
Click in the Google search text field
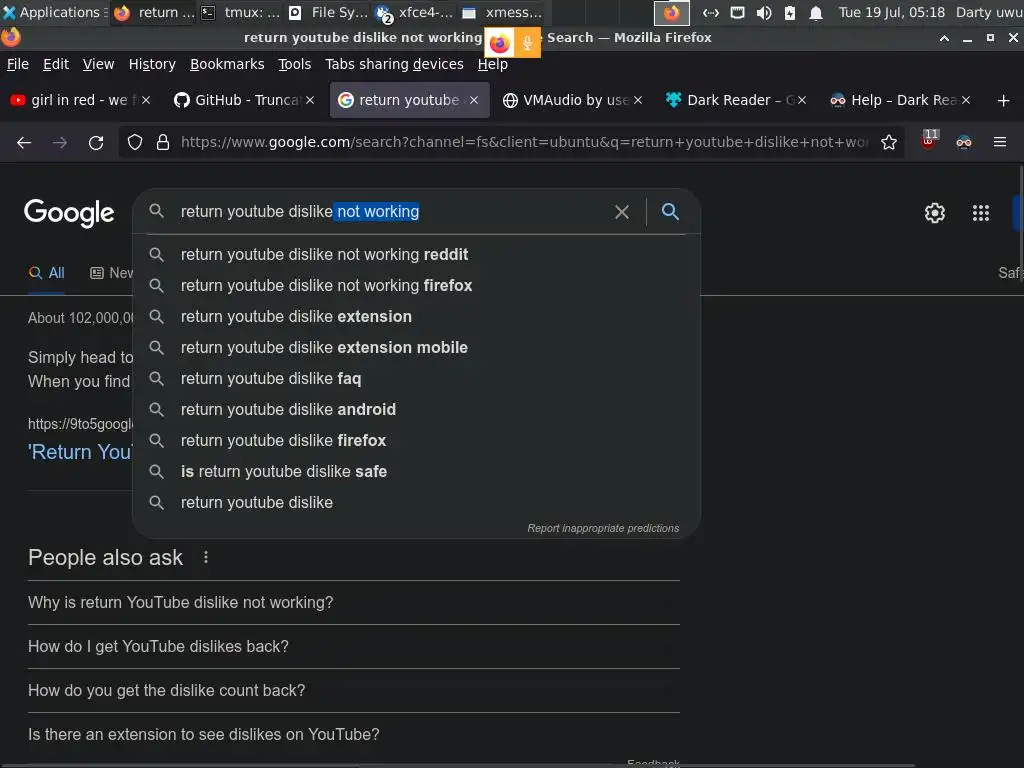[392, 212]
